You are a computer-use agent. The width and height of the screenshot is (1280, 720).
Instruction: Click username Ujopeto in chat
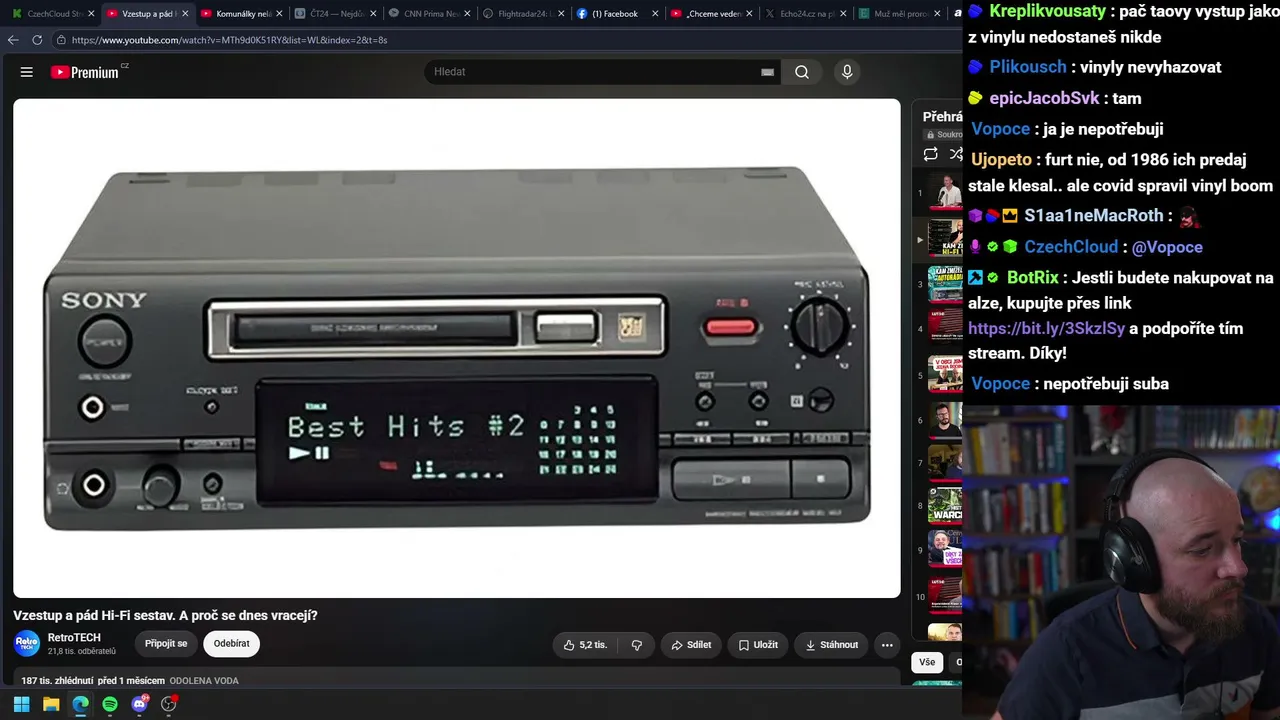click(1001, 160)
